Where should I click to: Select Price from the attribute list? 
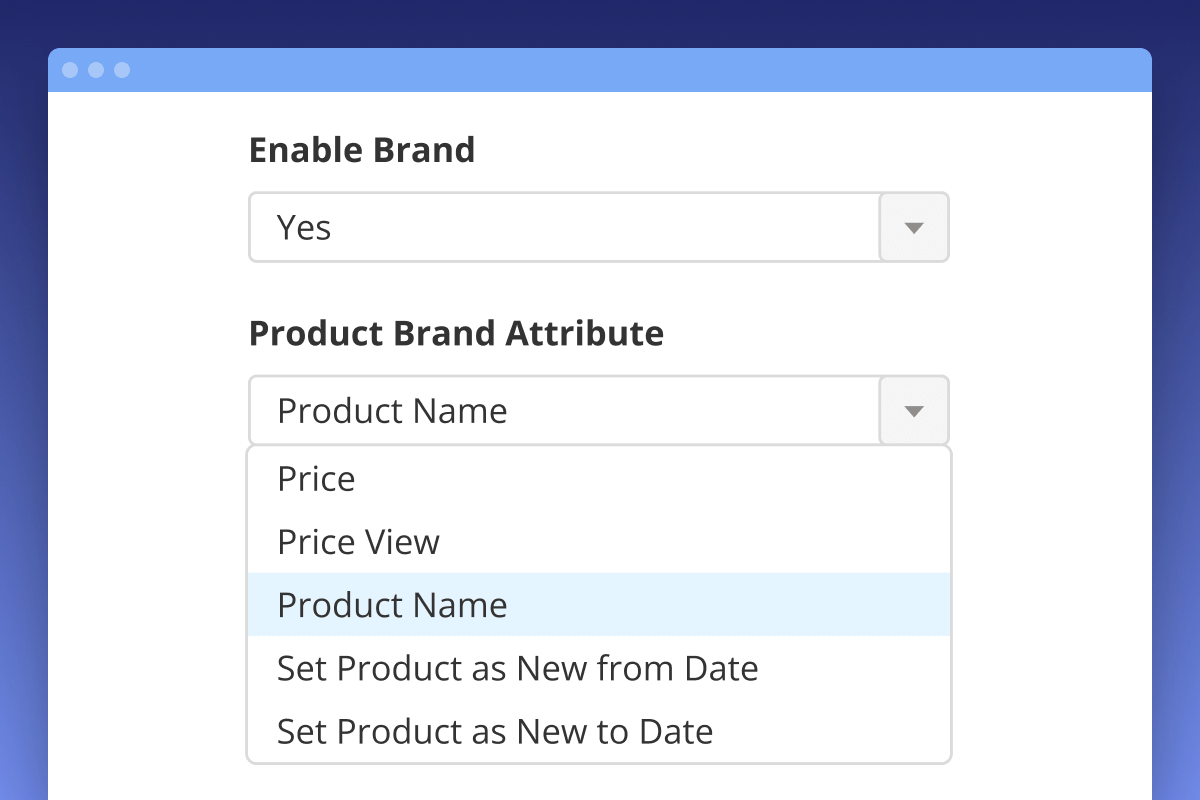point(316,478)
